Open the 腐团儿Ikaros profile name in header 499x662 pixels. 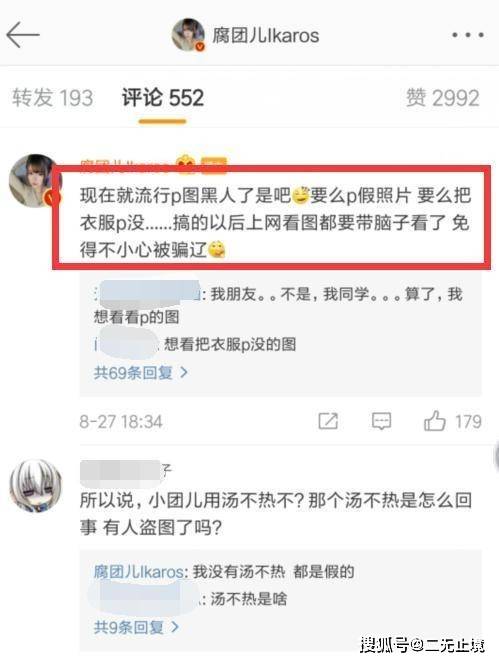(x=265, y=35)
